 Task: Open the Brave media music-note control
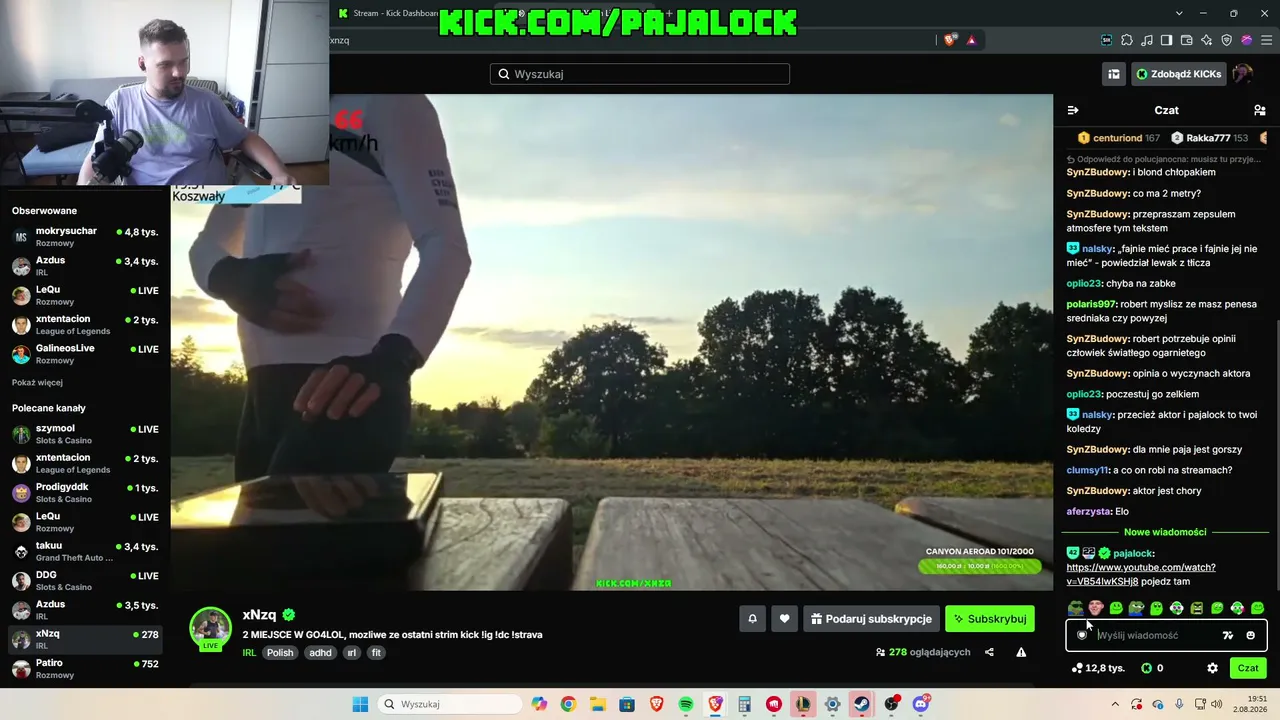click(x=1147, y=40)
